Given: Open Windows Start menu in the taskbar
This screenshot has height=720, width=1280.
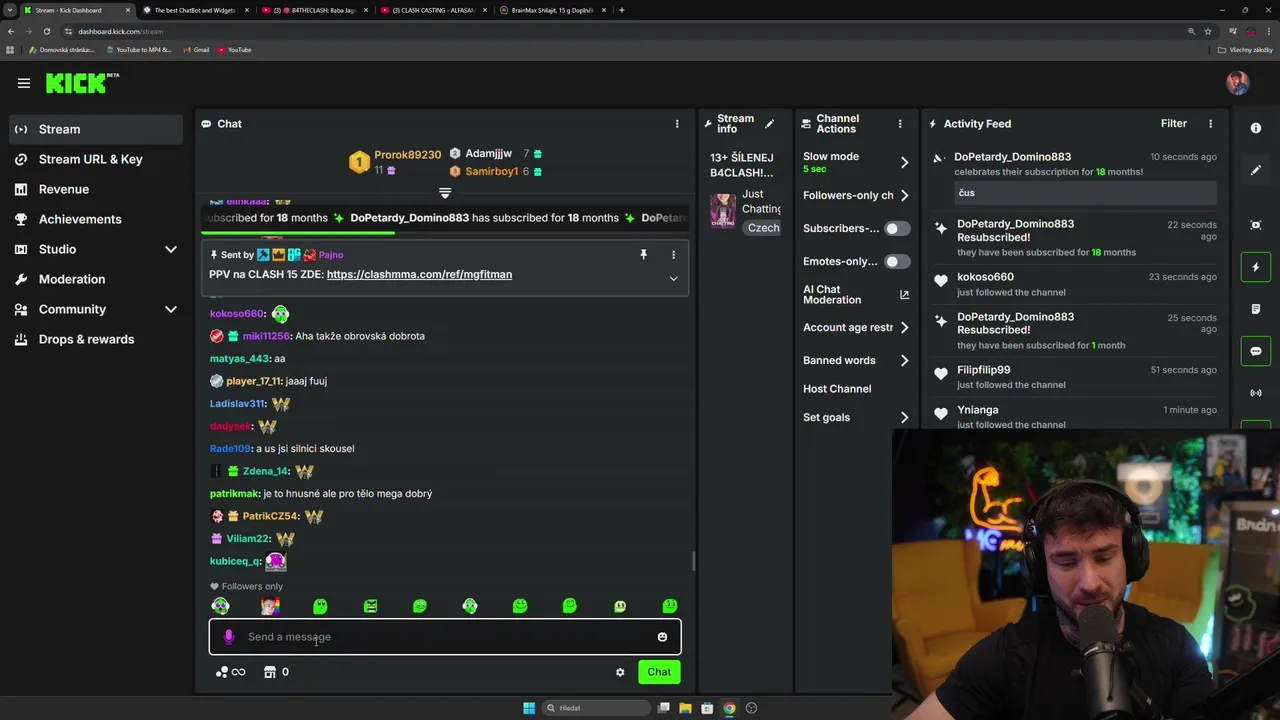Looking at the screenshot, I should click(x=529, y=708).
